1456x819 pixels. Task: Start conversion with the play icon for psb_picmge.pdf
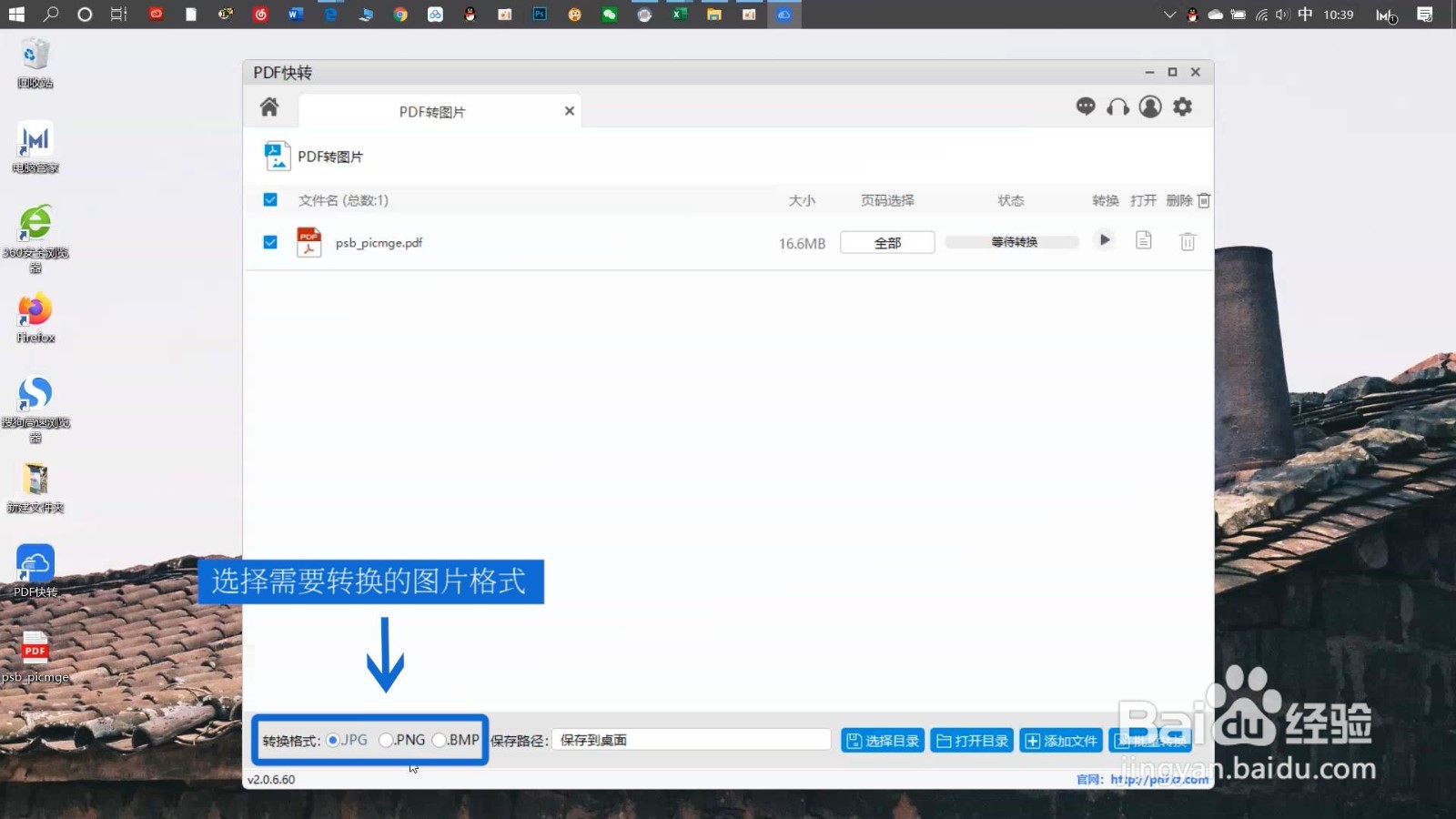pyautogui.click(x=1103, y=240)
